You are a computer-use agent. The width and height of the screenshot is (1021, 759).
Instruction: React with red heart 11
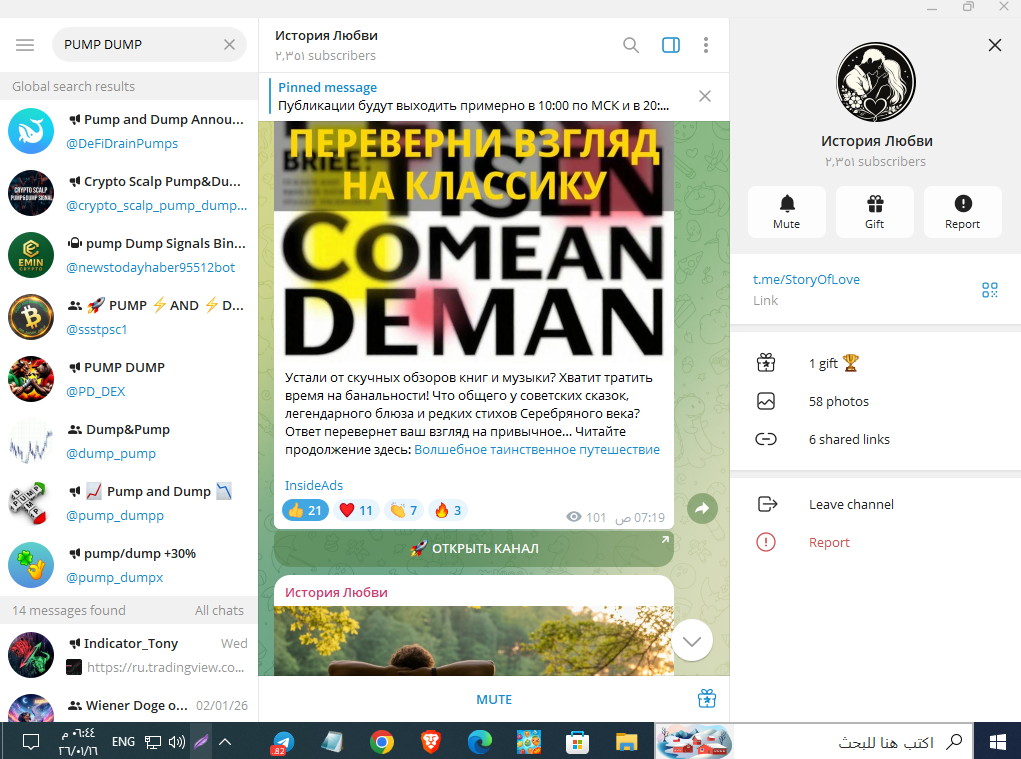[356, 510]
